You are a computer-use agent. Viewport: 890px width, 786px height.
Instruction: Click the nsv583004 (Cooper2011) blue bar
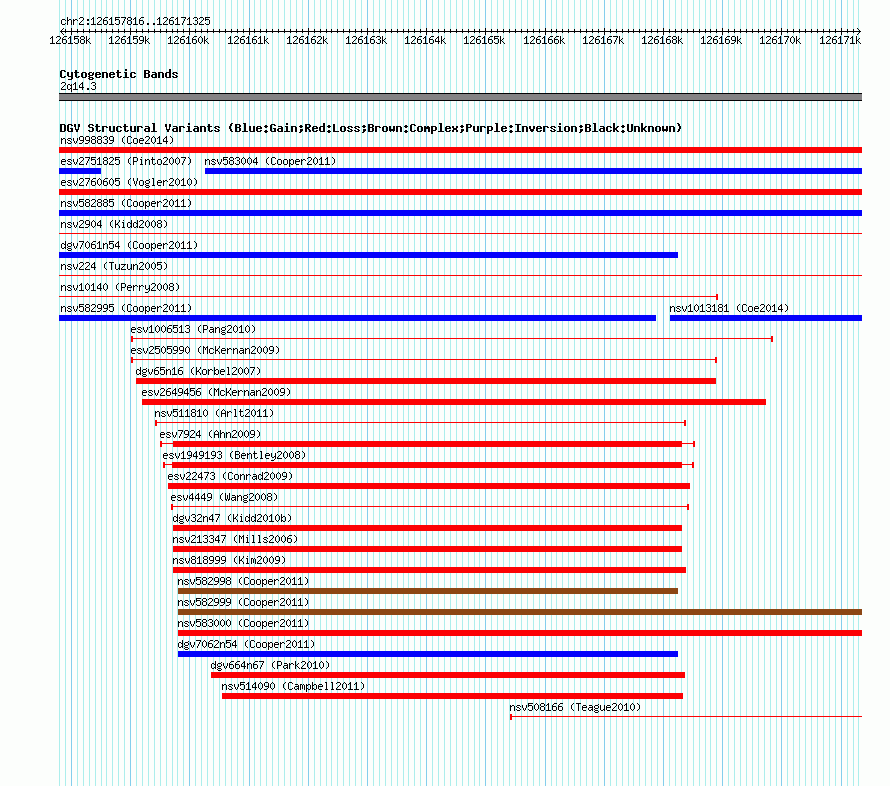pos(534,171)
